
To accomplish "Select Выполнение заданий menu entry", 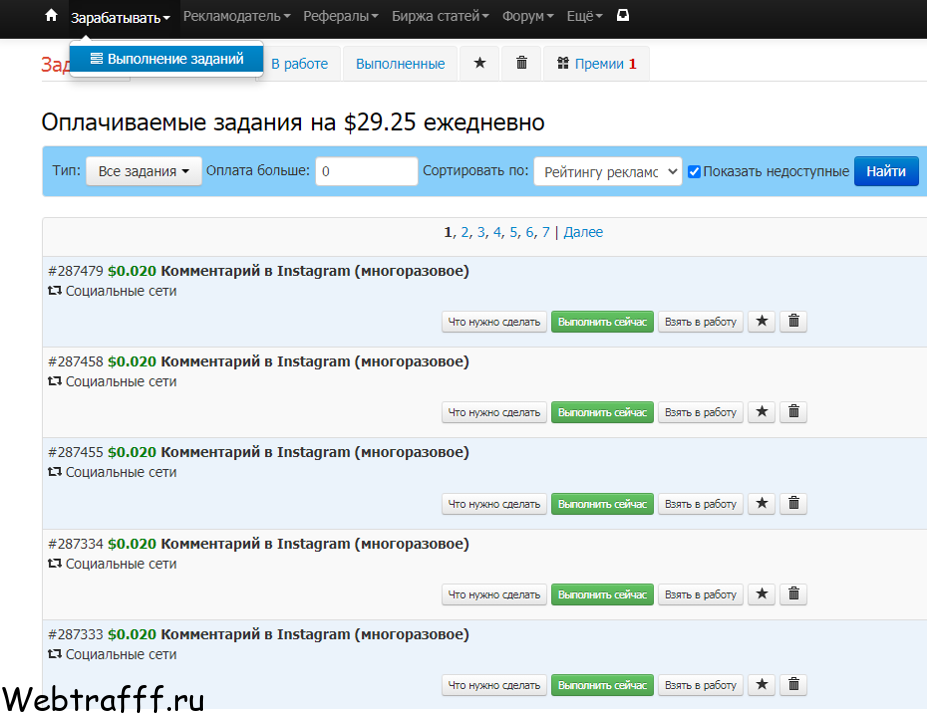I will pos(166,59).
